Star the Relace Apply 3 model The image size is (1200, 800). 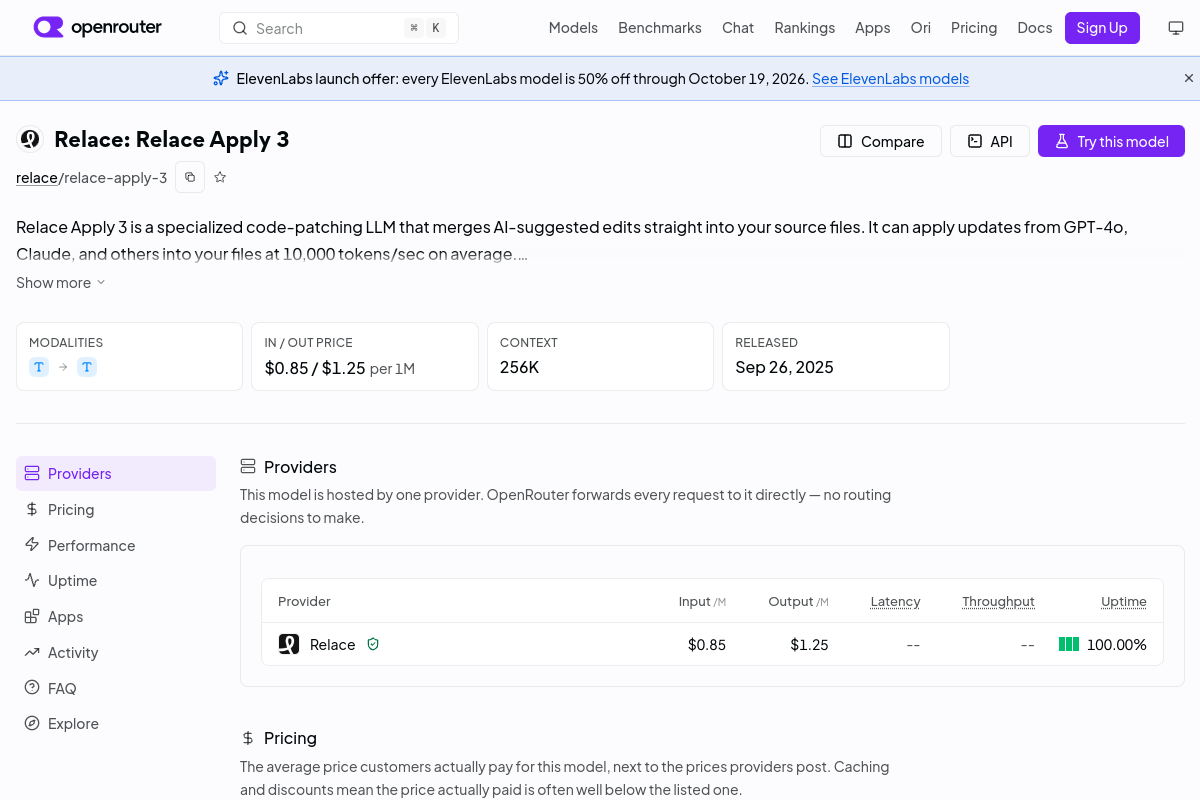(220, 177)
